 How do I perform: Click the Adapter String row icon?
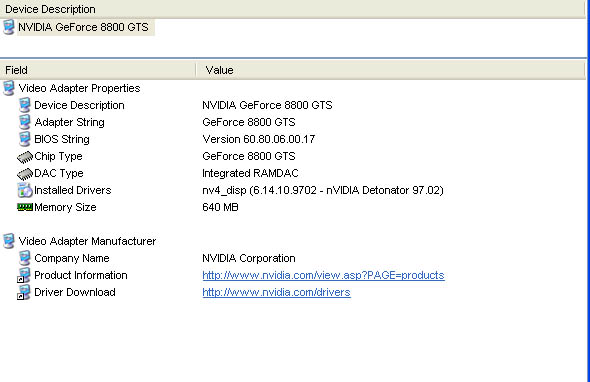(24, 122)
